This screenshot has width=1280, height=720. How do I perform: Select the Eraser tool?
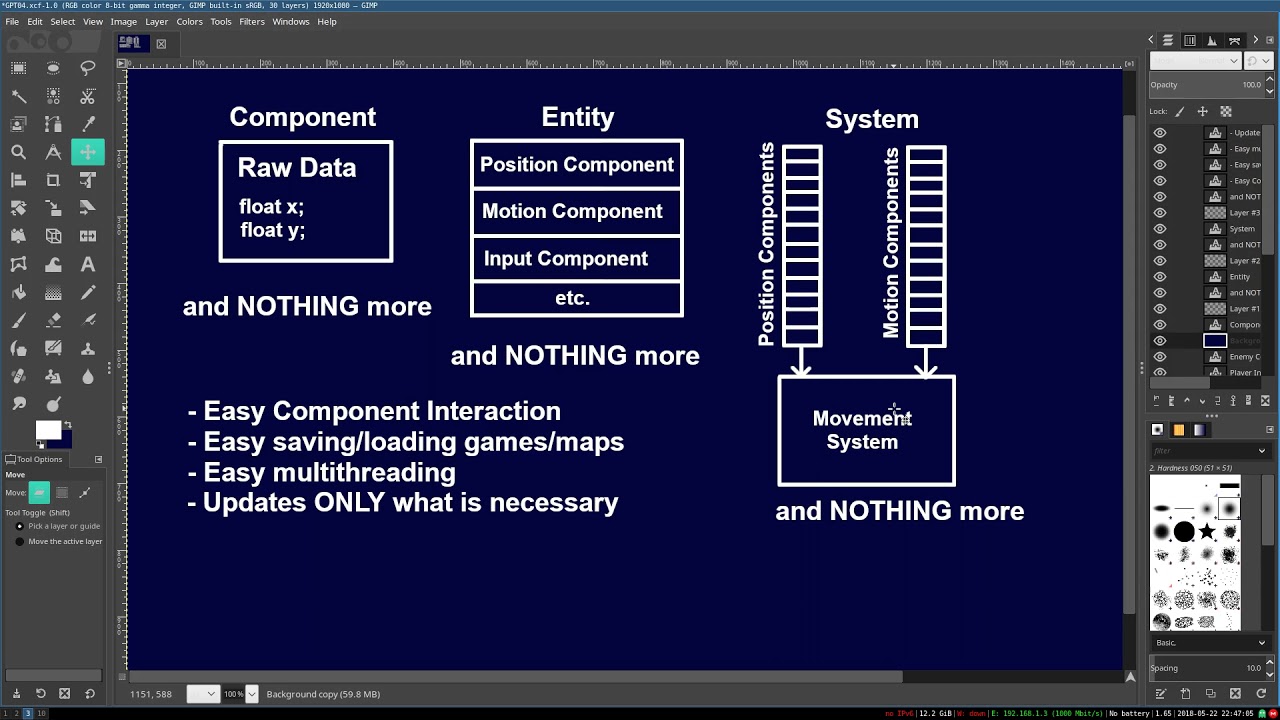pos(53,320)
